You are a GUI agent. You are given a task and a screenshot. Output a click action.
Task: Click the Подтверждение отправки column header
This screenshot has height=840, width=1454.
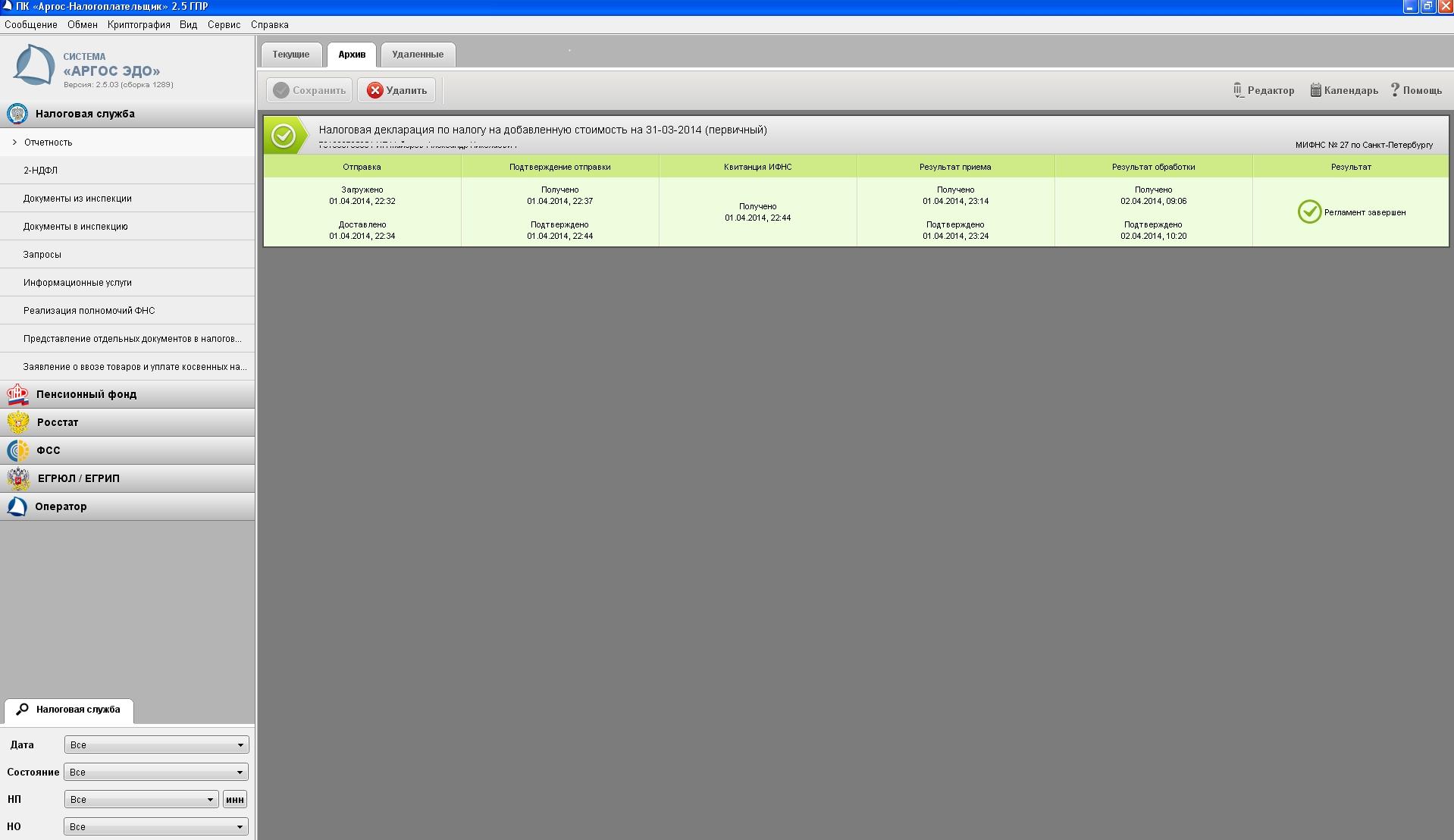coord(560,167)
